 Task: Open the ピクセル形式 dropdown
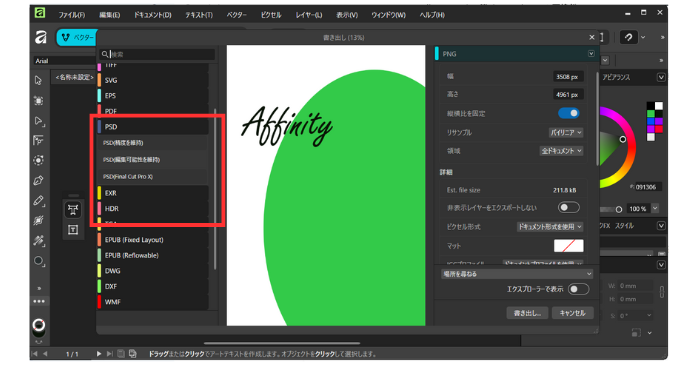tap(550, 227)
